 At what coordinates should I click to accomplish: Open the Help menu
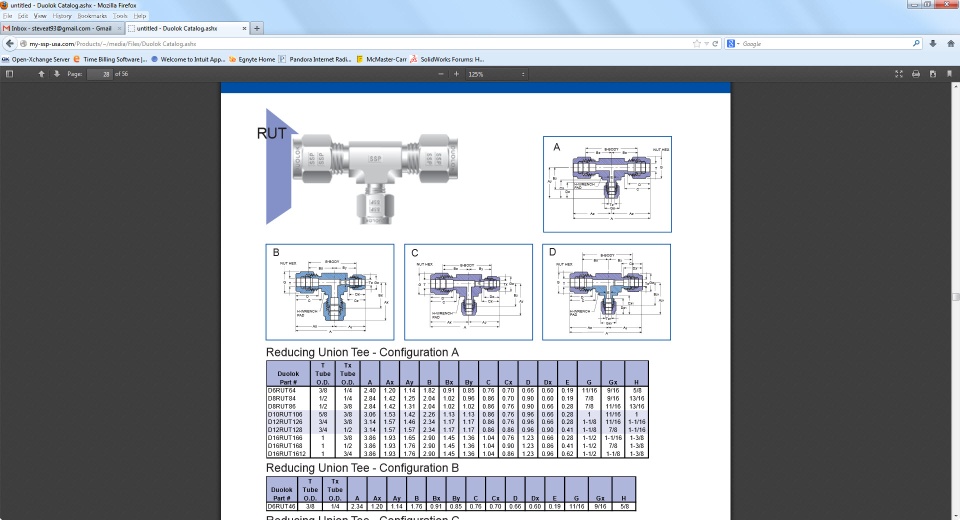click(x=140, y=16)
